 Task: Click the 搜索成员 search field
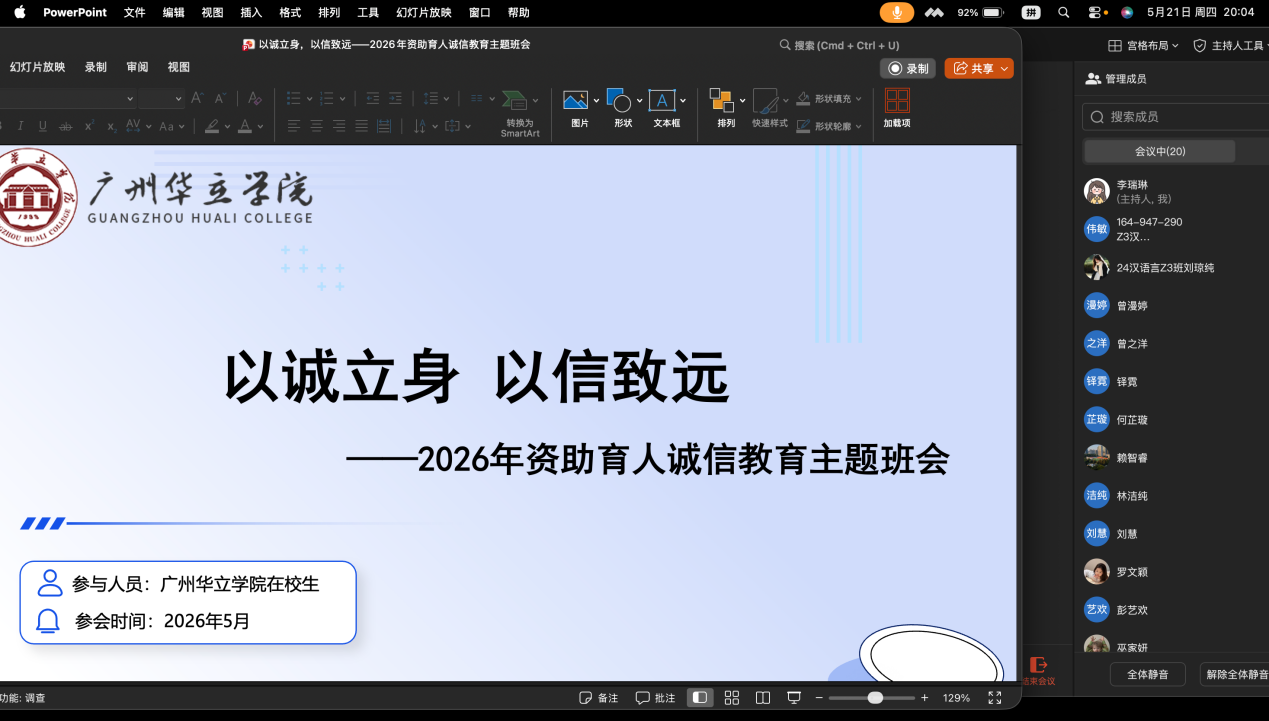tap(1176, 117)
